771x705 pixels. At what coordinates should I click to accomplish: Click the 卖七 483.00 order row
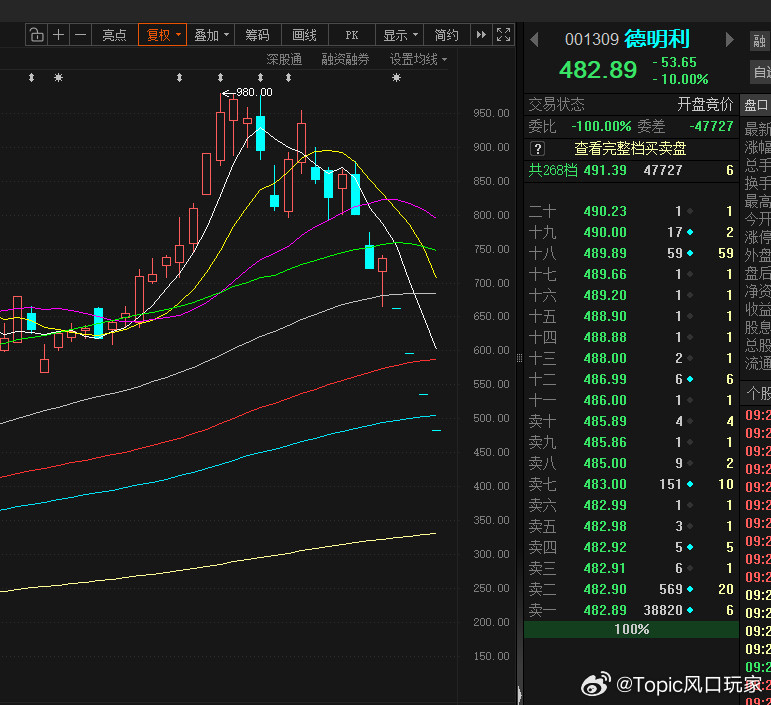coord(631,484)
